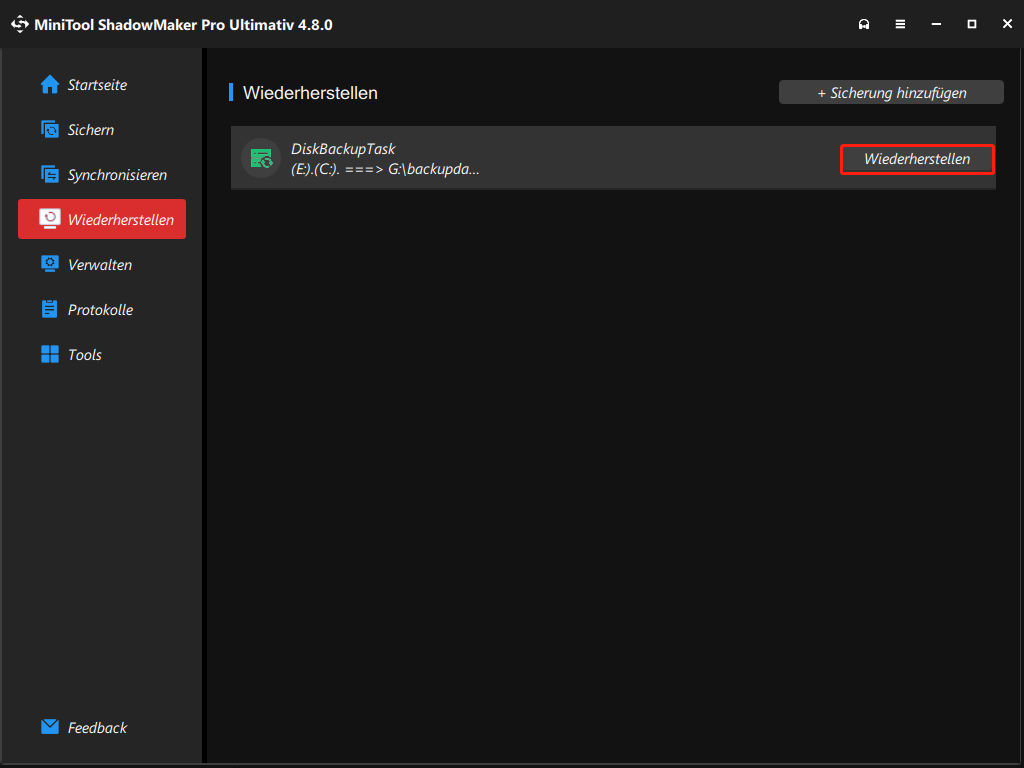1024x768 pixels.
Task: Open the Sichern page label
Action: pyautogui.click(x=91, y=130)
